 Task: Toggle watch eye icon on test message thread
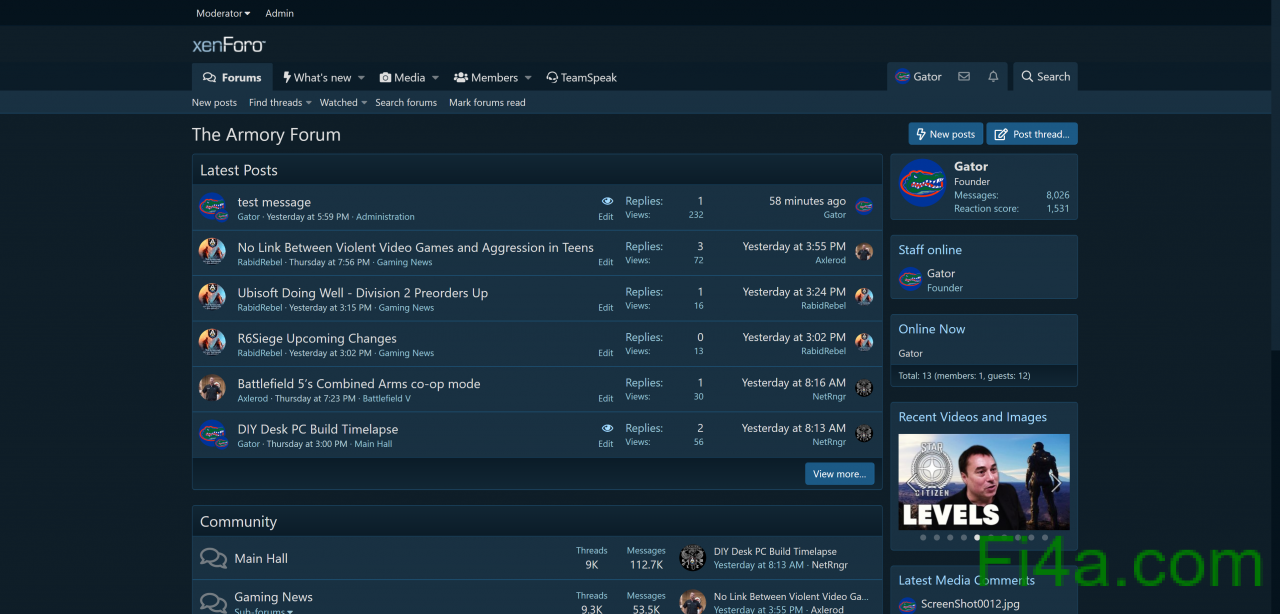point(607,201)
